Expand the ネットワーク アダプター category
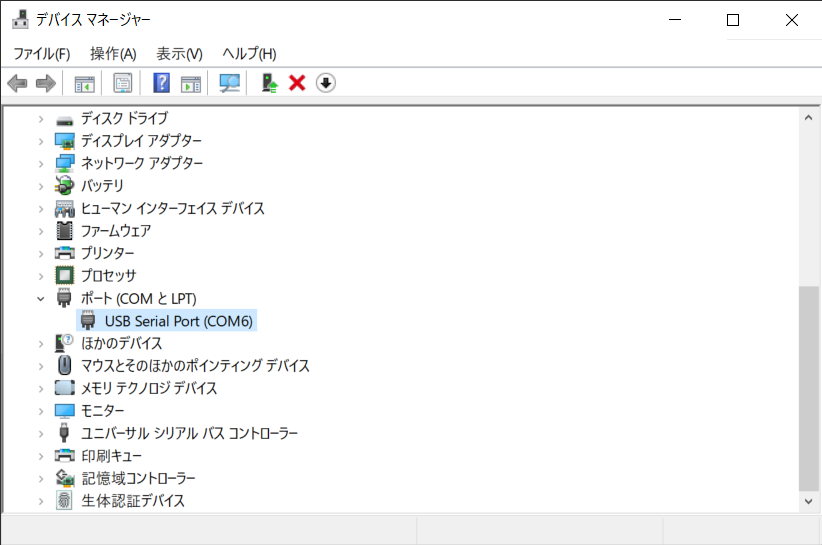The image size is (822, 545). pos(41,163)
